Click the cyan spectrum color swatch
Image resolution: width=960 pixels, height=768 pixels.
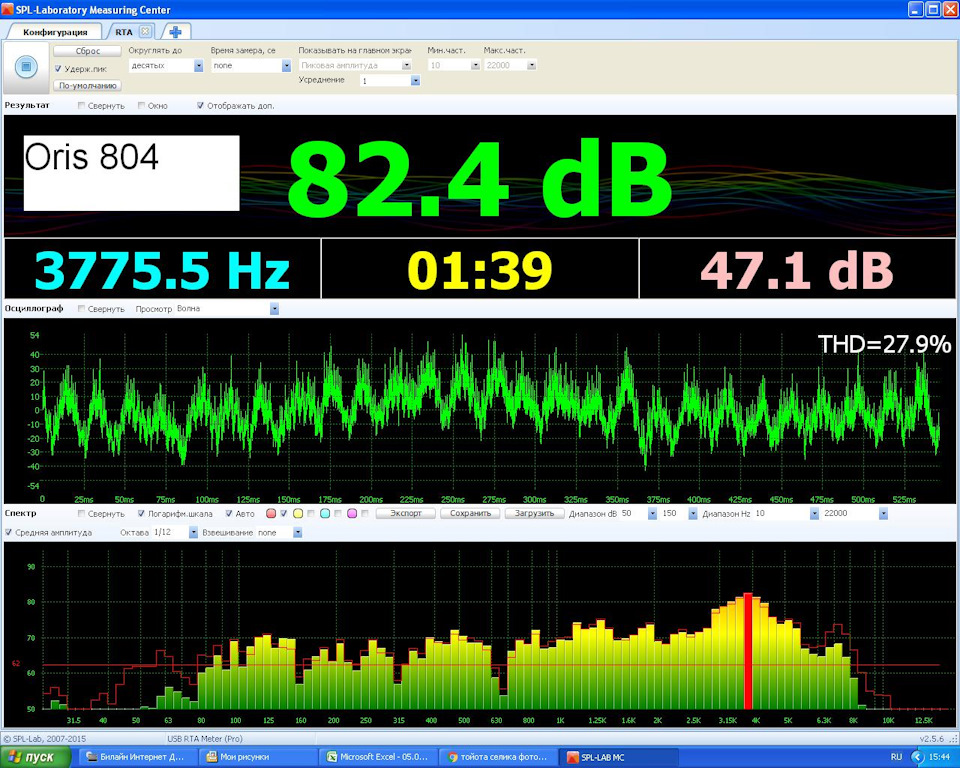325,513
